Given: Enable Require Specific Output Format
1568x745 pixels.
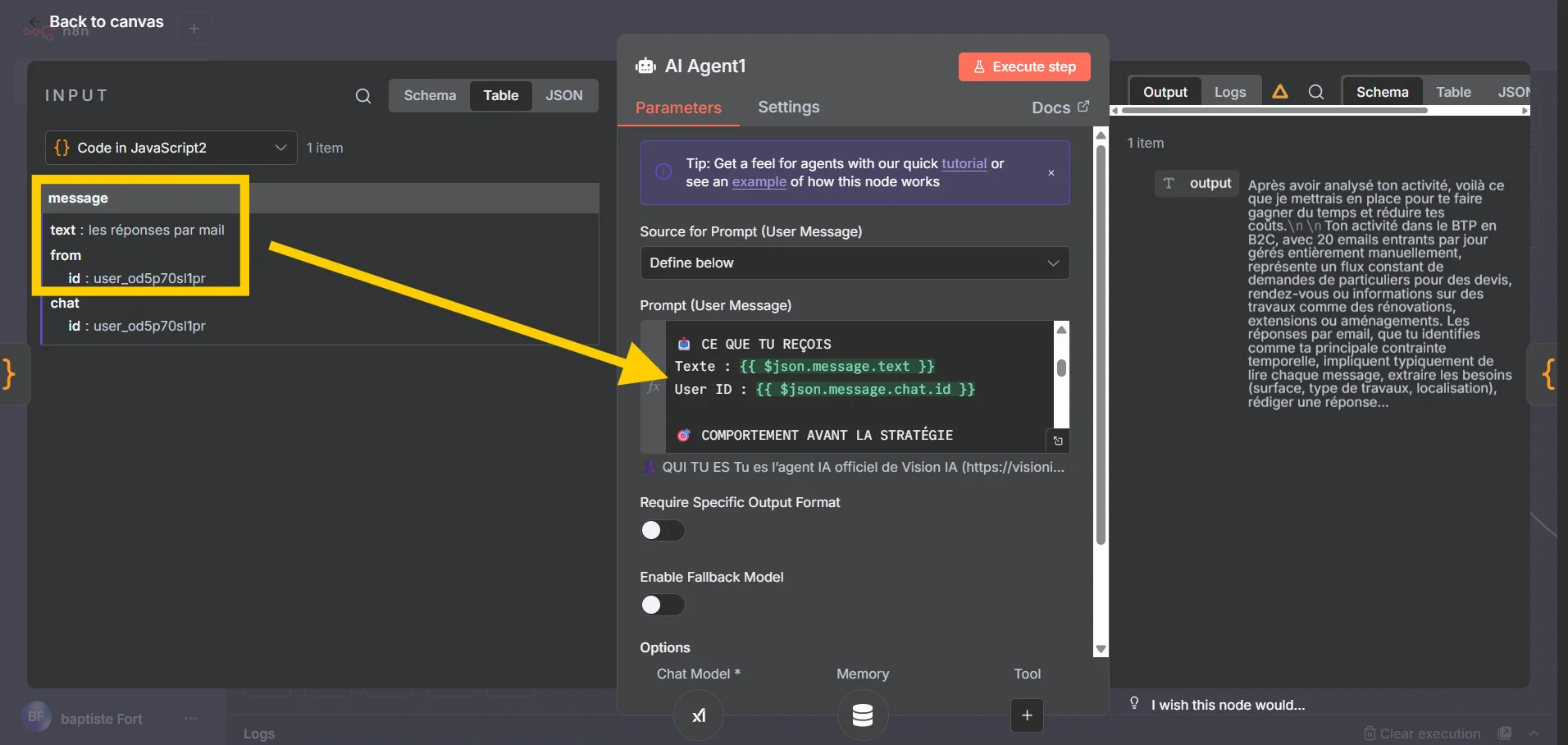Looking at the screenshot, I should (662, 530).
